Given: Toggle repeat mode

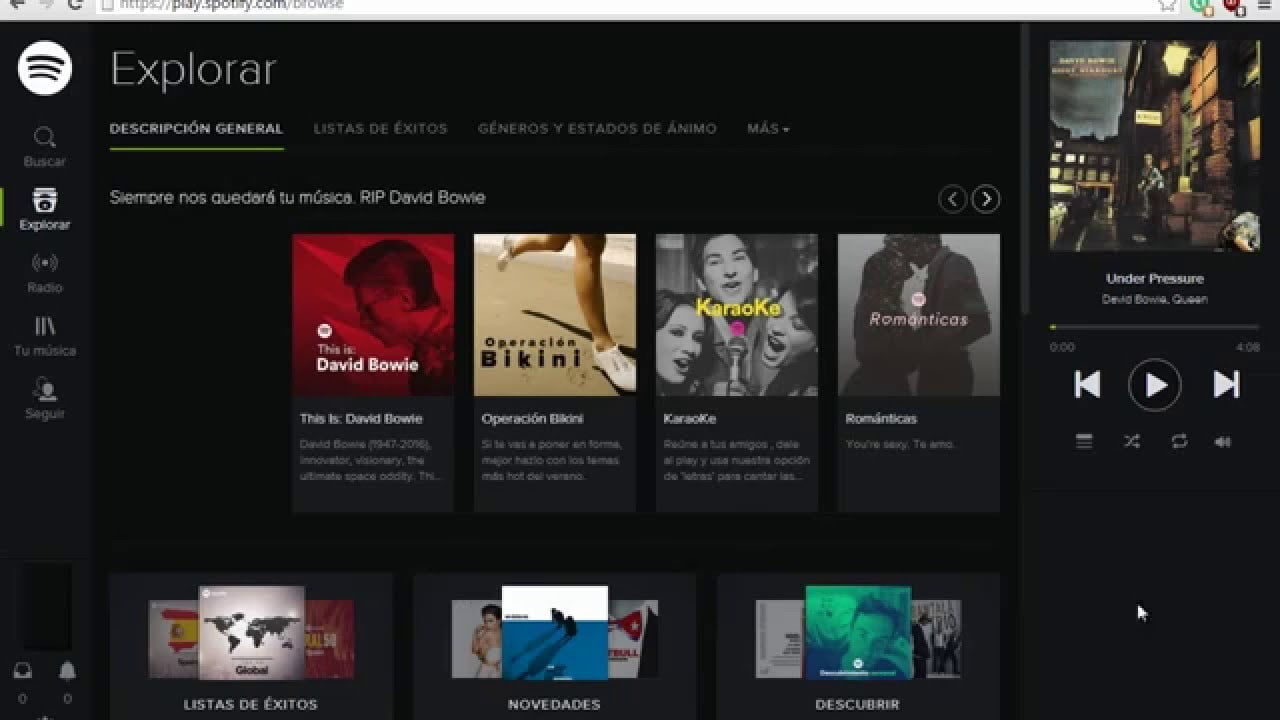Looking at the screenshot, I should pos(1179,441).
